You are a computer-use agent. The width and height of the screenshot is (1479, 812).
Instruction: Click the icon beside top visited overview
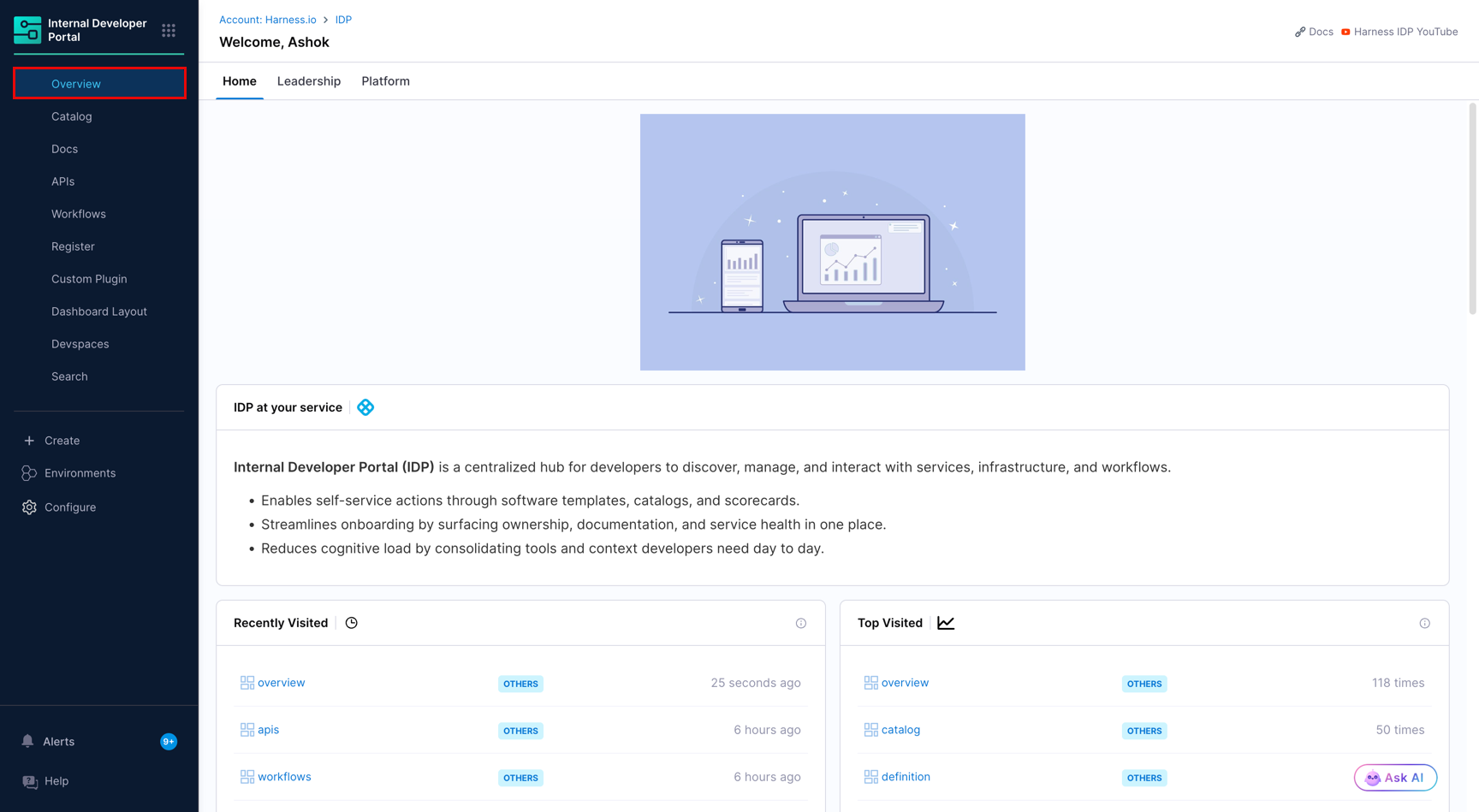click(871, 683)
